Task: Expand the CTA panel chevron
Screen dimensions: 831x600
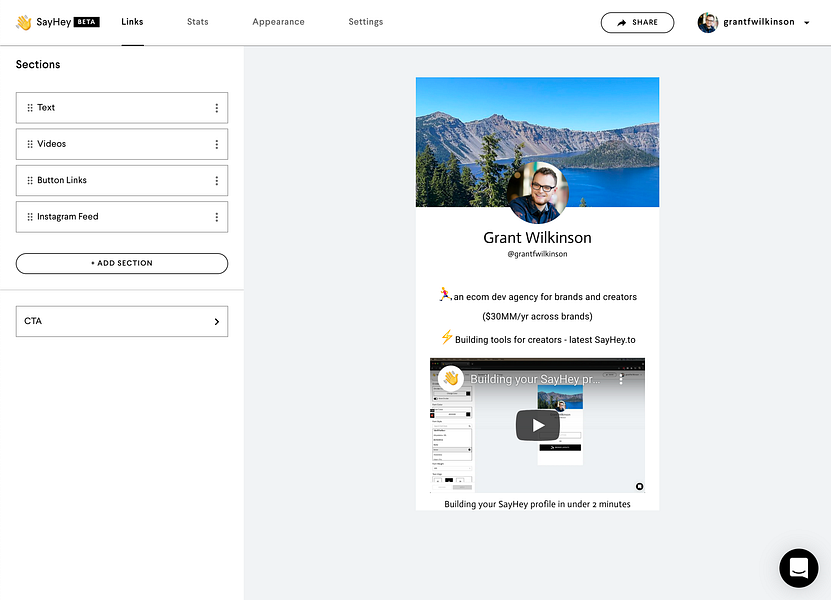Action: 216,321
